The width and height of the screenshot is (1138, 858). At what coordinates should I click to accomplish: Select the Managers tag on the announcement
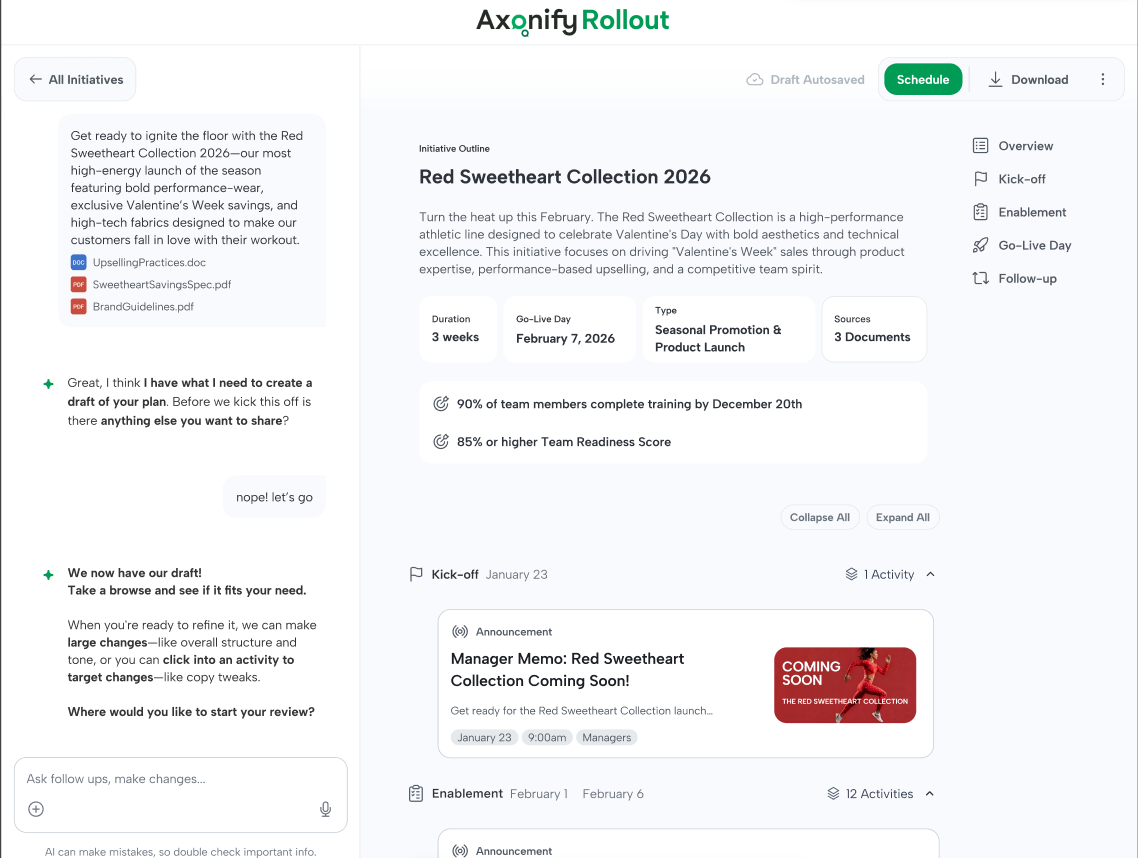606,737
